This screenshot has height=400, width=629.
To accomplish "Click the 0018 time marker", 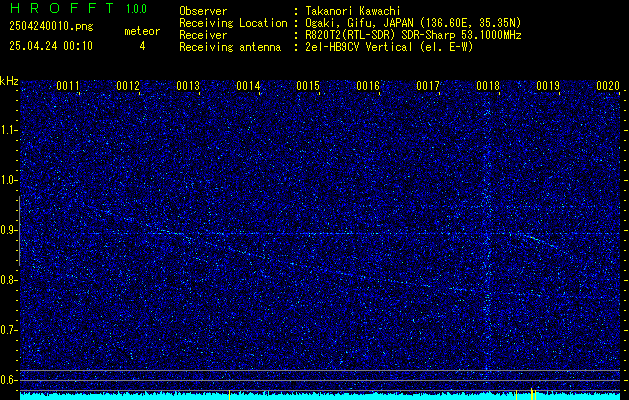I will click(x=488, y=86).
